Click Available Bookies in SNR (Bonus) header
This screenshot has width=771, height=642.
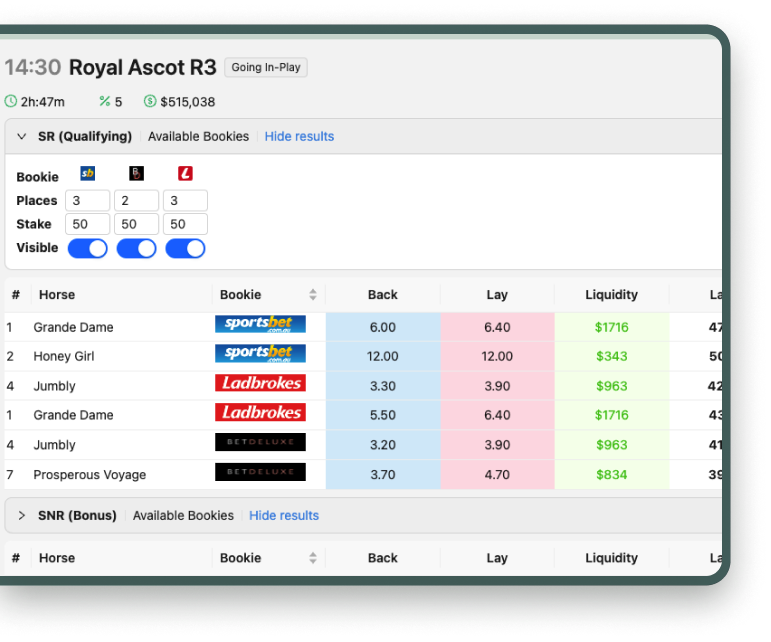click(183, 515)
